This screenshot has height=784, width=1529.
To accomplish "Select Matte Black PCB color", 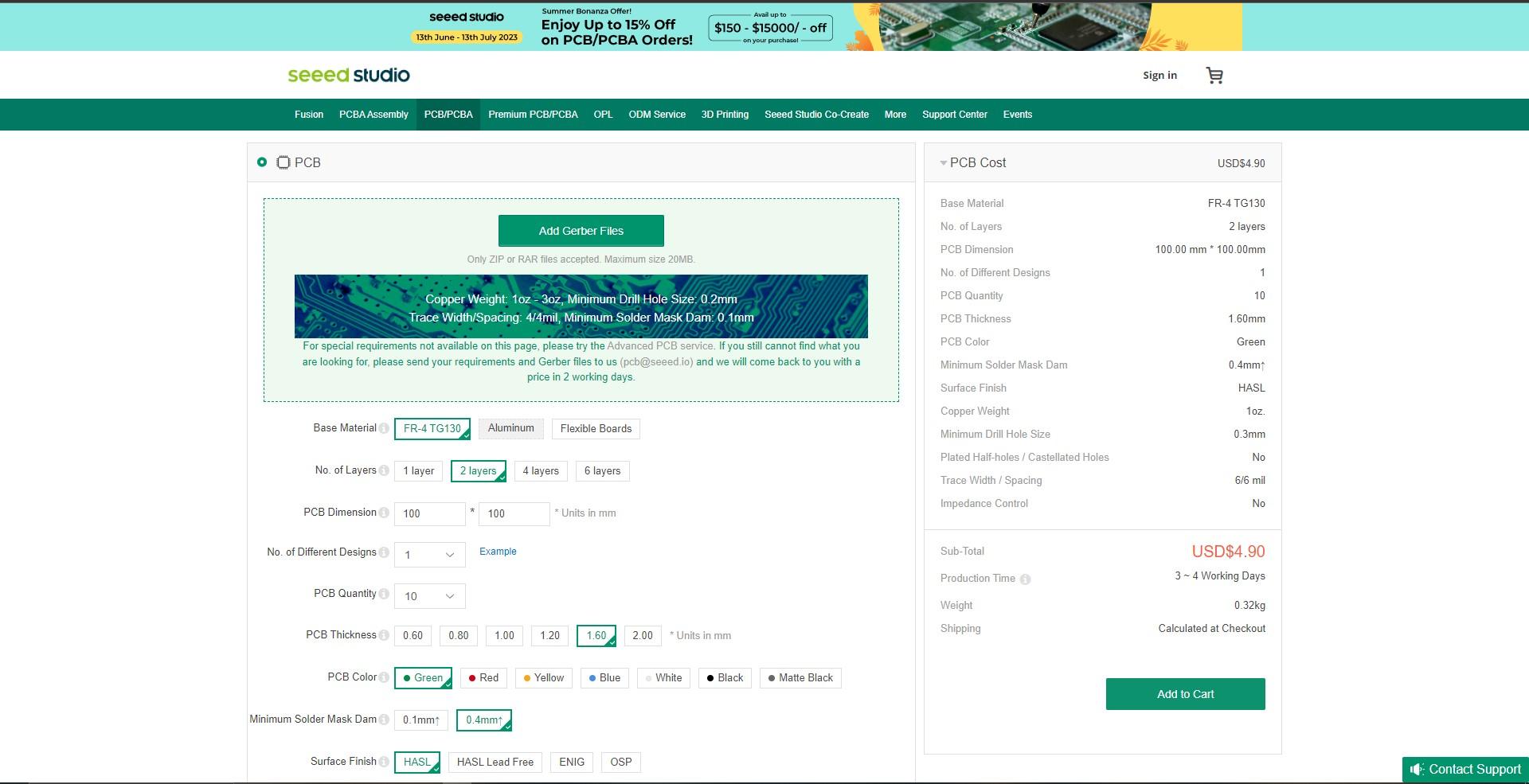I will click(x=800, y=677).
